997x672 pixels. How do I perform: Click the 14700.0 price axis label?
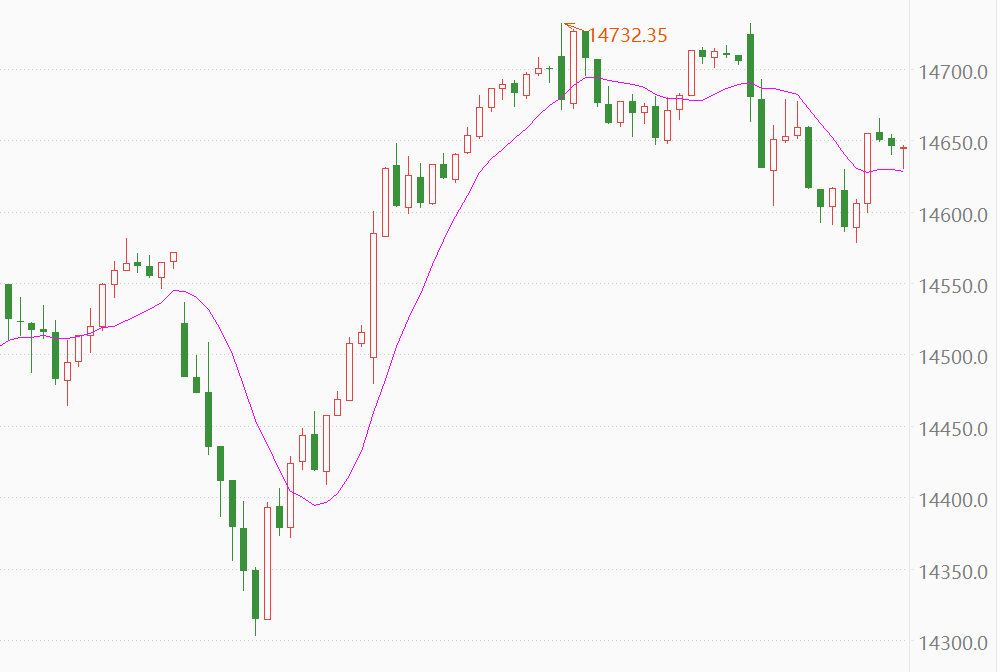(x=952, y=72)
